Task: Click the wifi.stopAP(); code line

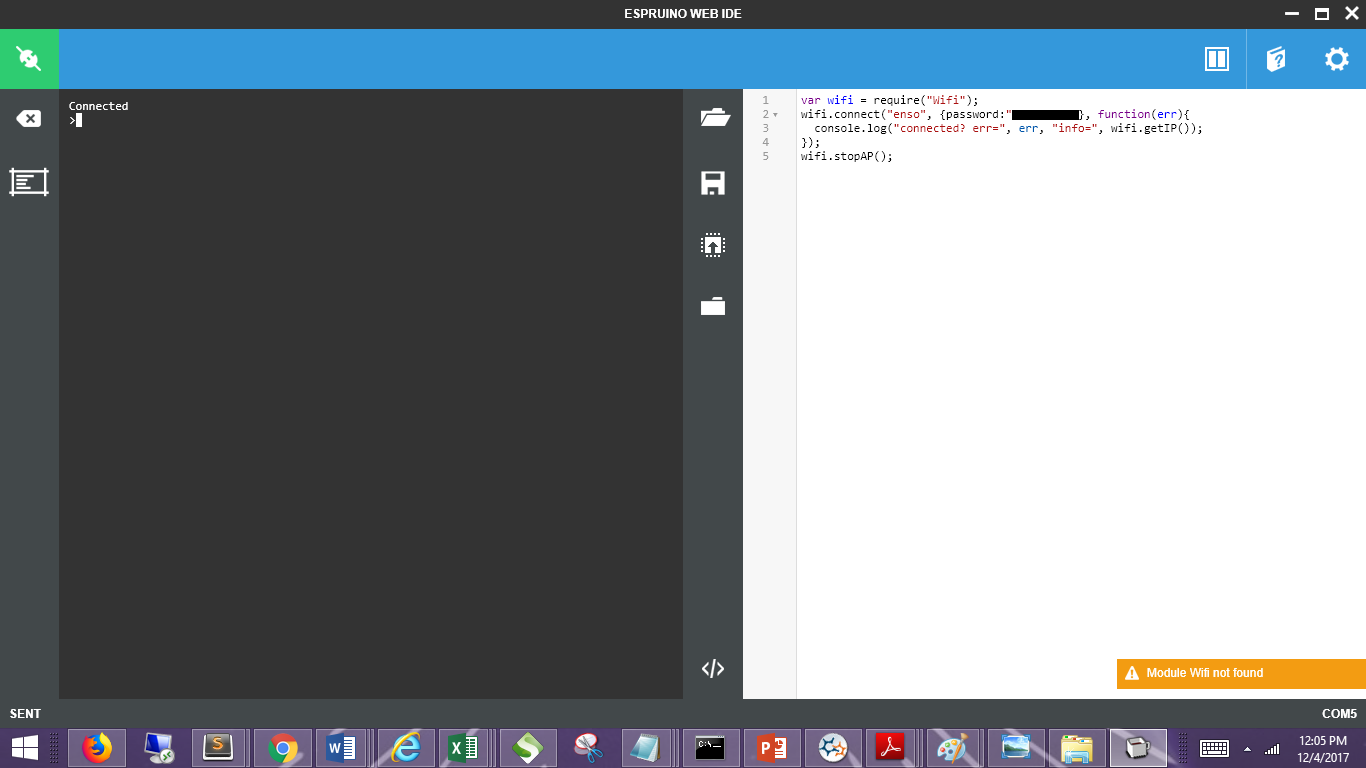Action: coord(846,157)
